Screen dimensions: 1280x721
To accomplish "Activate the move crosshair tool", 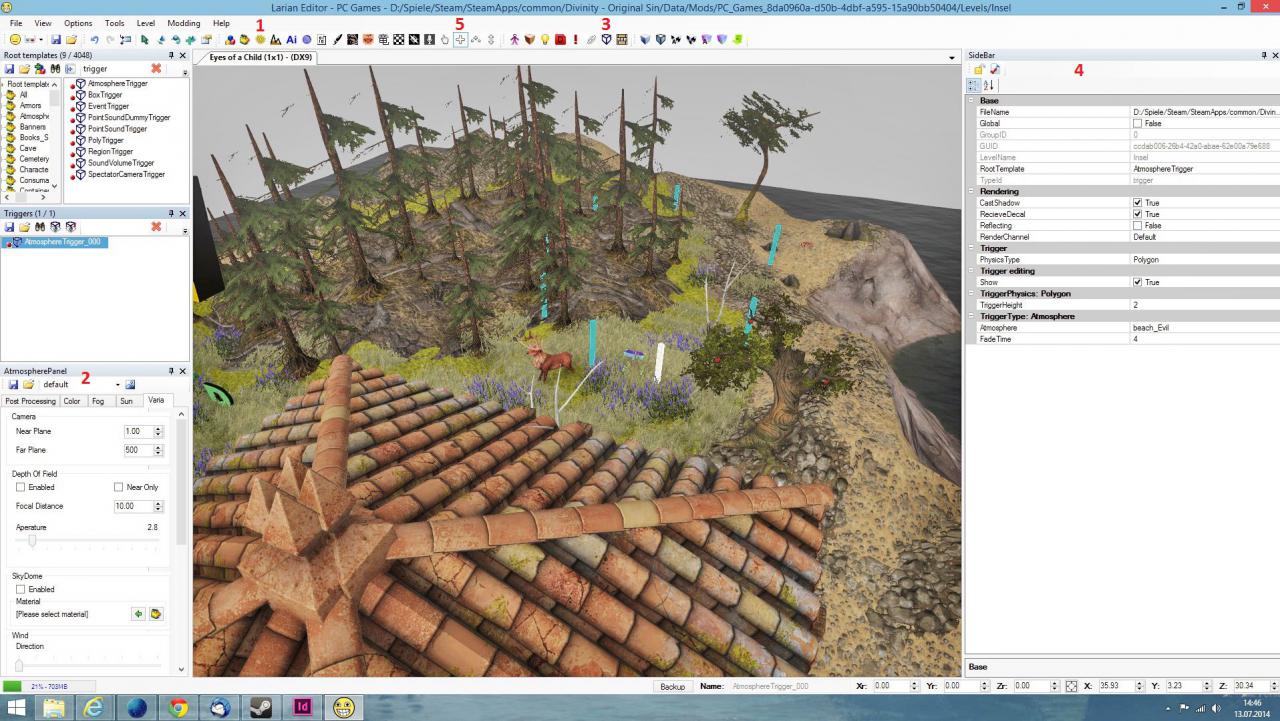I will click(460, 40).
